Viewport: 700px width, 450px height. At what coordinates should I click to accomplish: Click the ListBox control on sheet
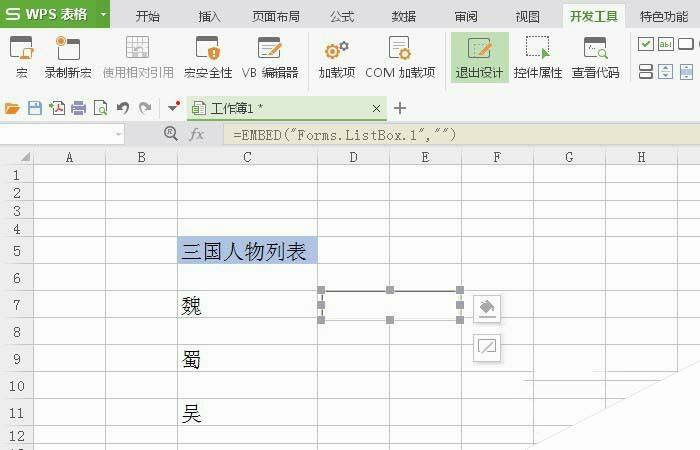tap(390, 305)
